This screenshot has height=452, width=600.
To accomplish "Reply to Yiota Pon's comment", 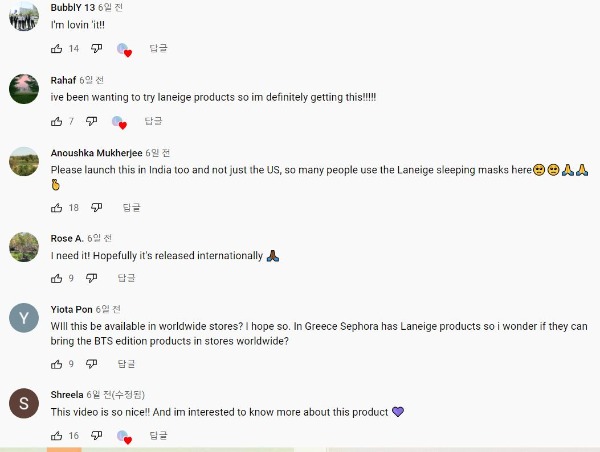I will click(x=126, y=364).
